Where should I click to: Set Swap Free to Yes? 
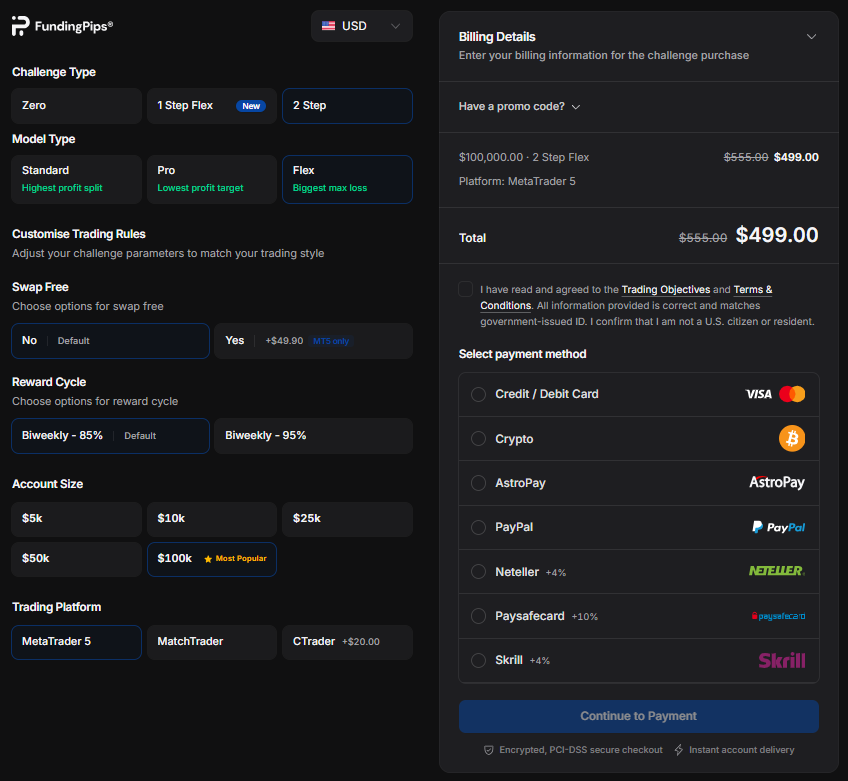pyautogui.click(x=314, y=341)
